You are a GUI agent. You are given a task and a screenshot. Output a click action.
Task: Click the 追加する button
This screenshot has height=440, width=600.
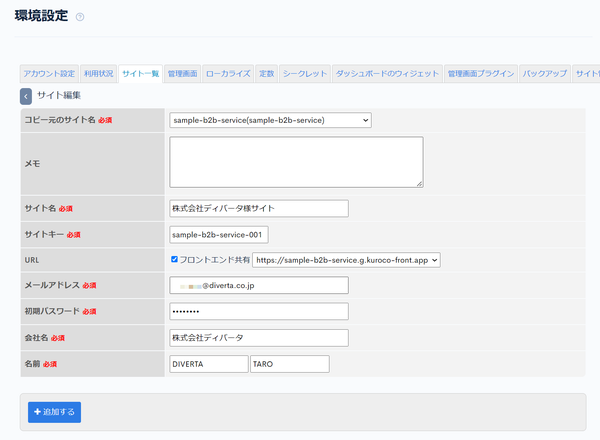pos(54,412)
